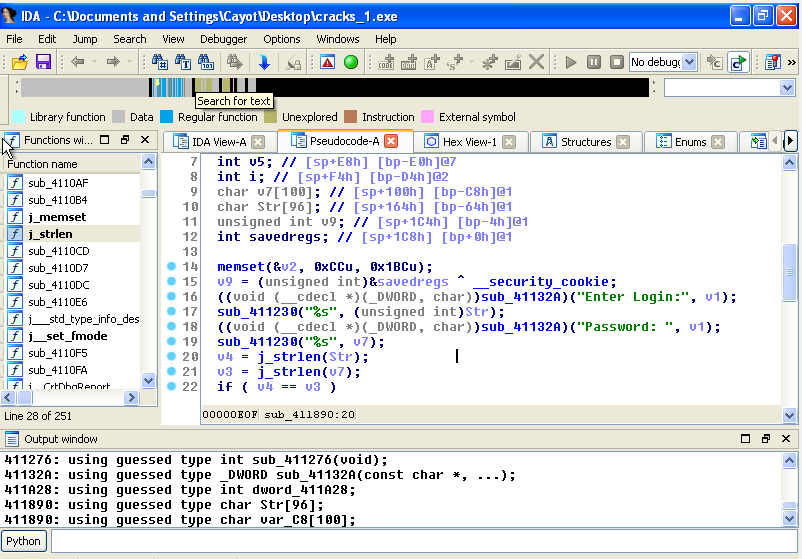802x559 pixels.
Task: Click the Regular function legend color swatch
Action: (x=166, y=117)
